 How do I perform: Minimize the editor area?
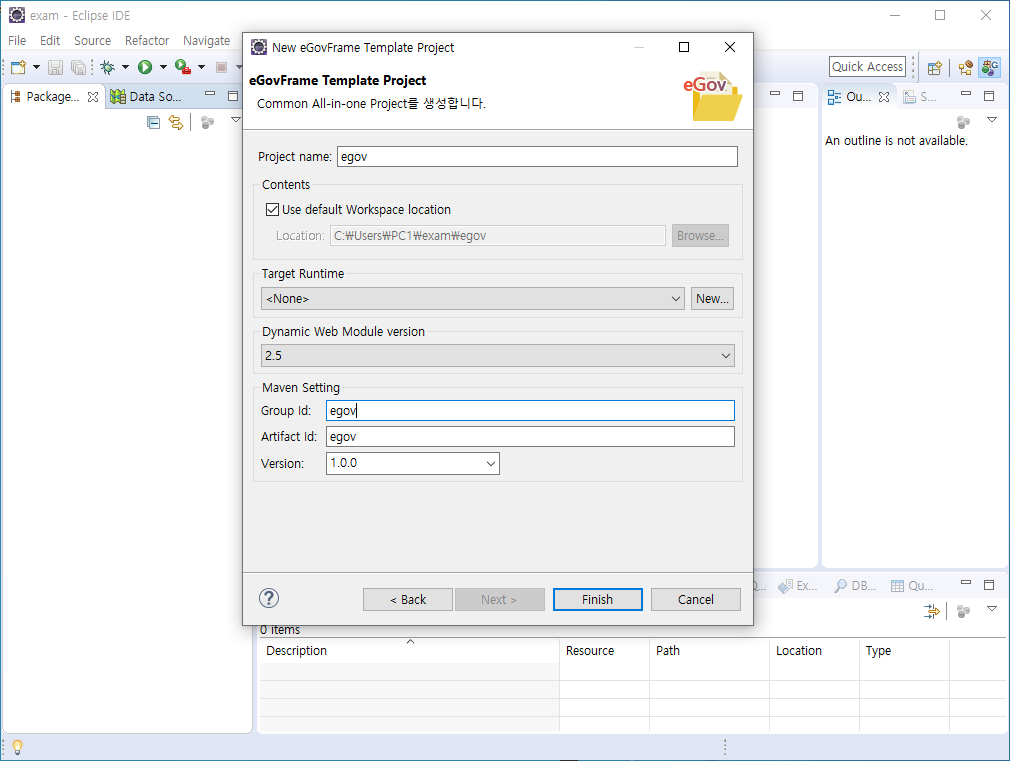(775, 94)
